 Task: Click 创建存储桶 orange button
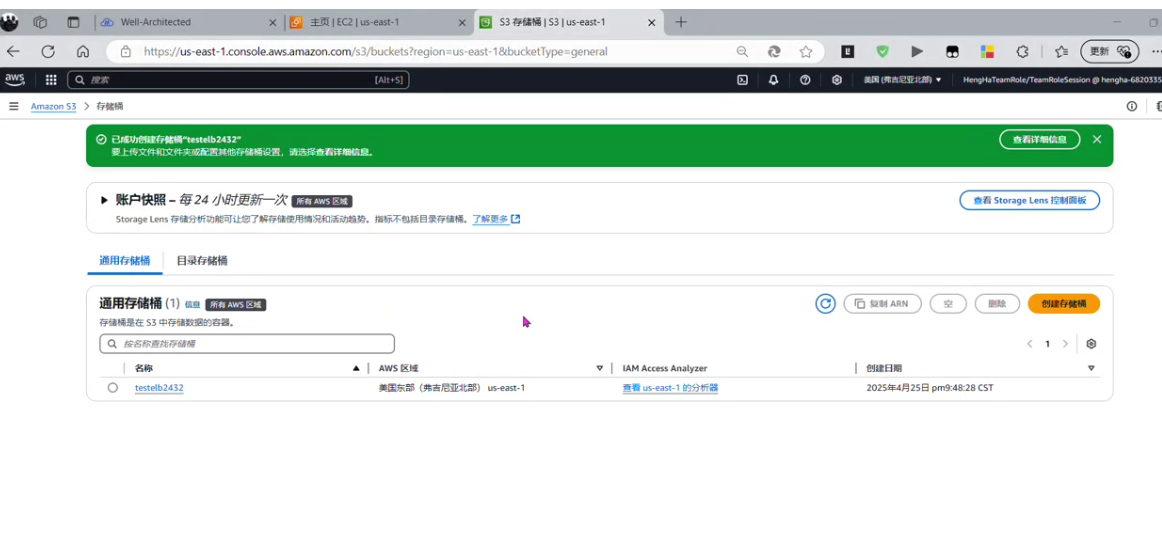pos(1063,304)
